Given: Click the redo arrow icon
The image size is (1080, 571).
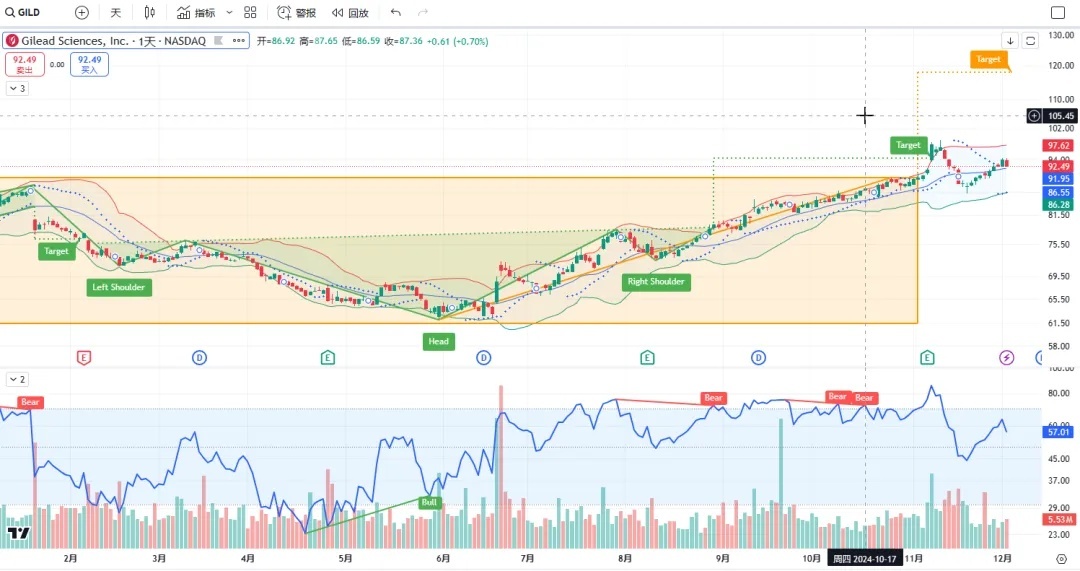Looking at the screenshot, I should (x=423, y=12).
